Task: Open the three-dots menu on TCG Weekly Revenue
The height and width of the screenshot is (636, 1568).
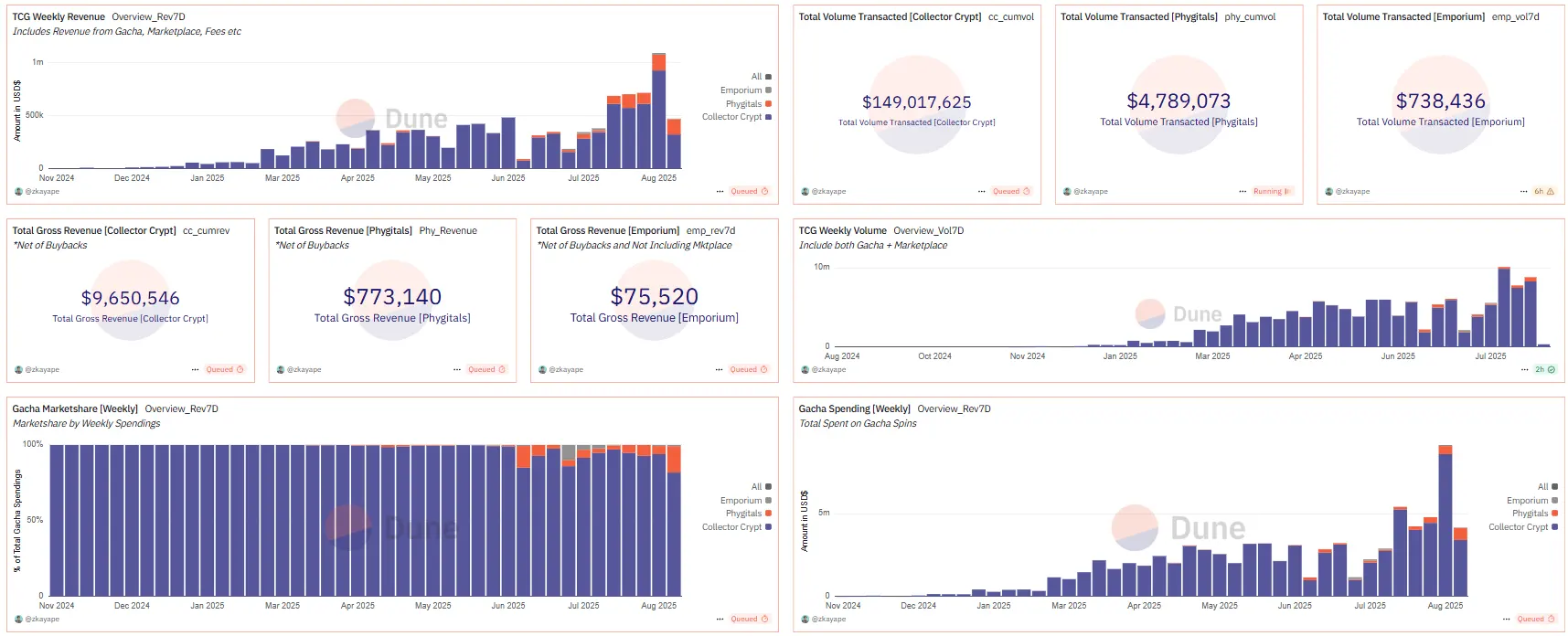Action: [x=720, y=192]
